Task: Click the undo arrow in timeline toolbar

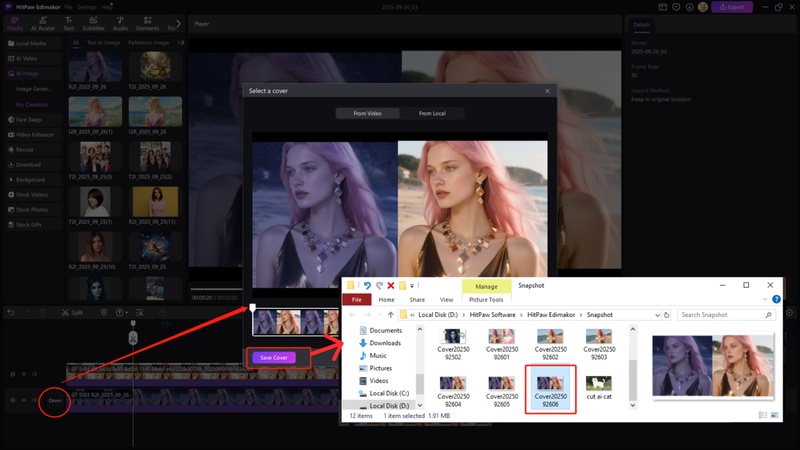Action: (13, 312)
